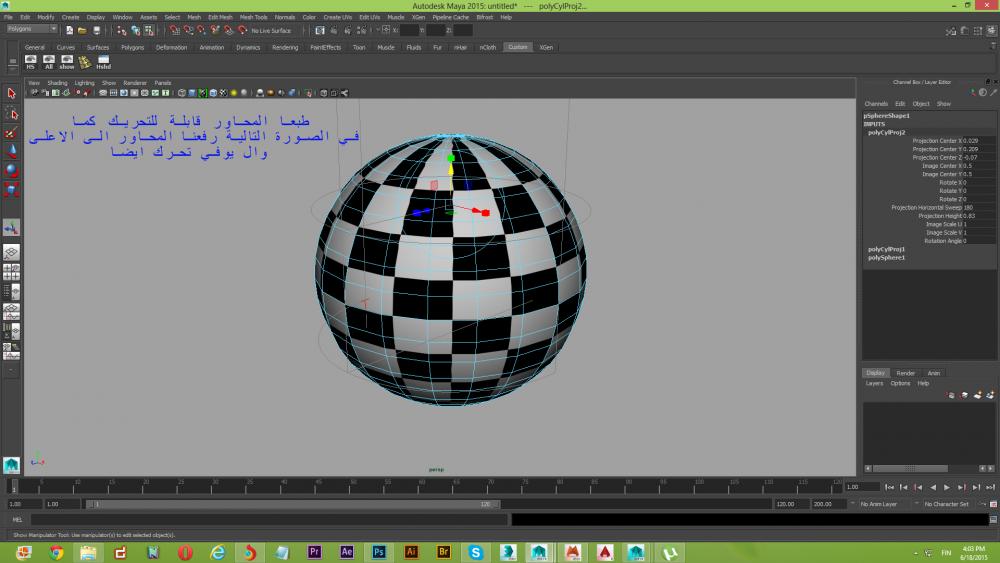Click the open scene folder icon
The image size is (1000, 563).
(x=83, y=30)
